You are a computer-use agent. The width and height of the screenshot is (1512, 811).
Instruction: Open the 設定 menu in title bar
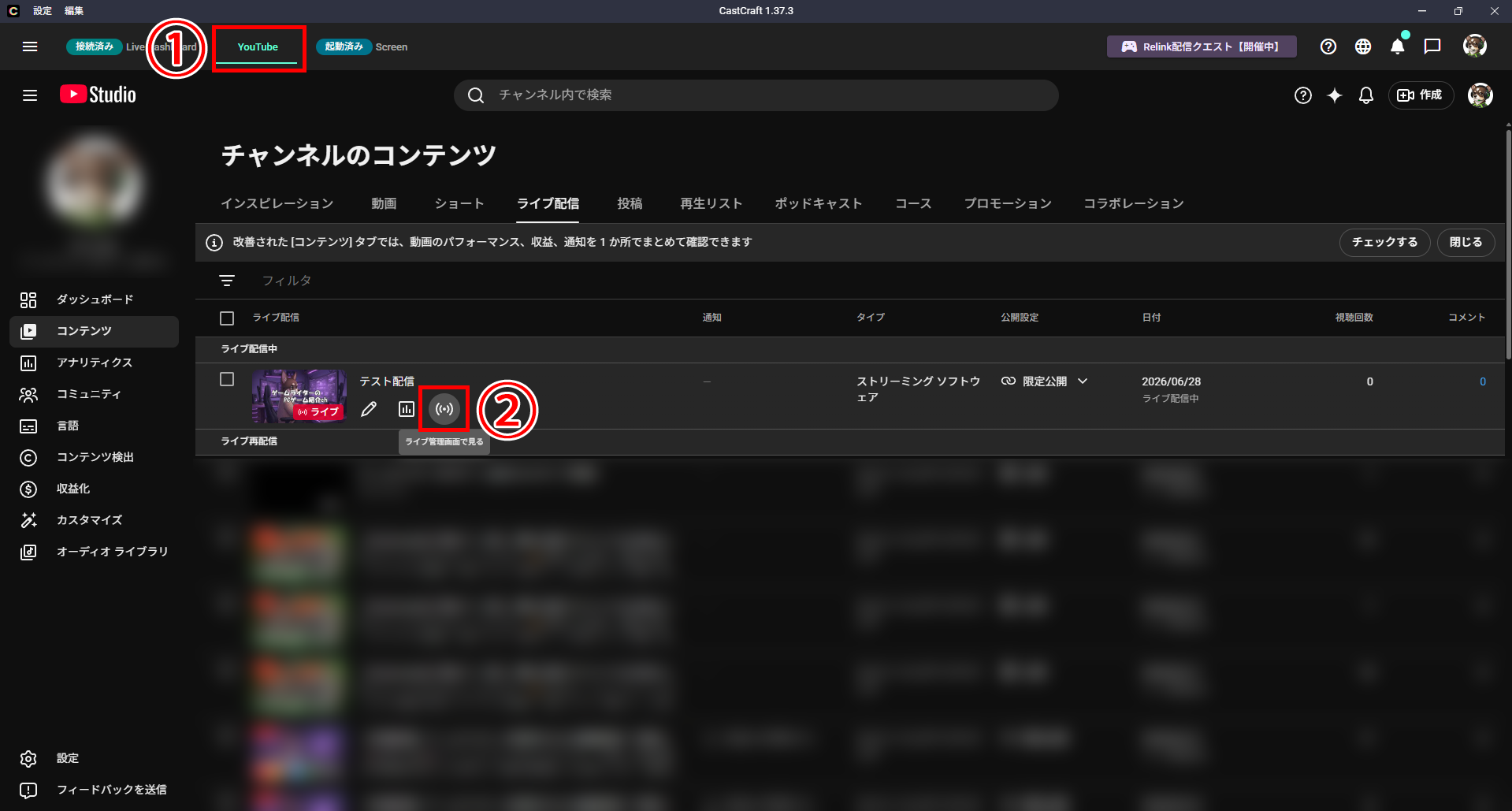coord(43,11)
